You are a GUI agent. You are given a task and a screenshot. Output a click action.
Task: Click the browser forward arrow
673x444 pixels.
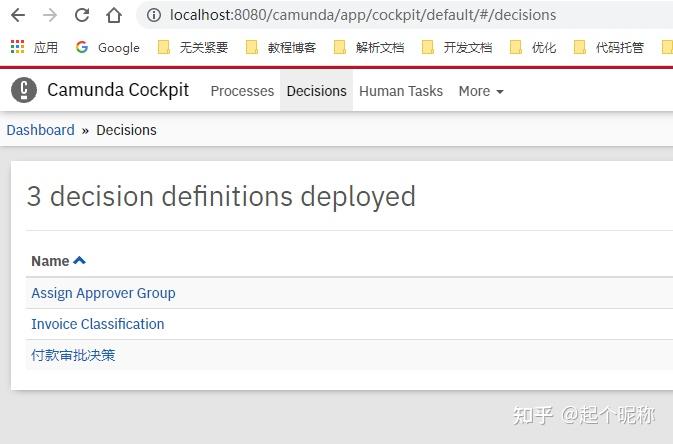[x=50, y=15]
